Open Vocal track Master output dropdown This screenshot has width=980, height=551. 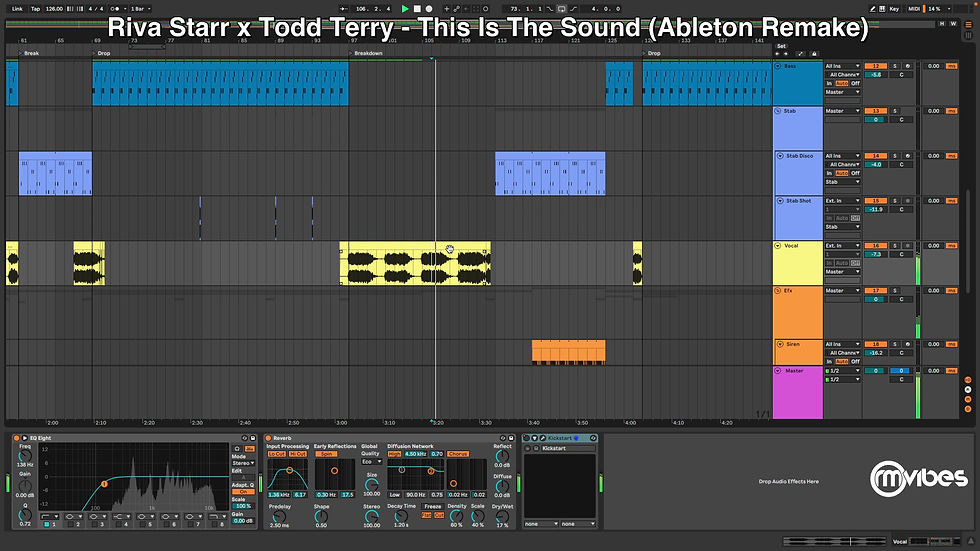pos(842,272)
